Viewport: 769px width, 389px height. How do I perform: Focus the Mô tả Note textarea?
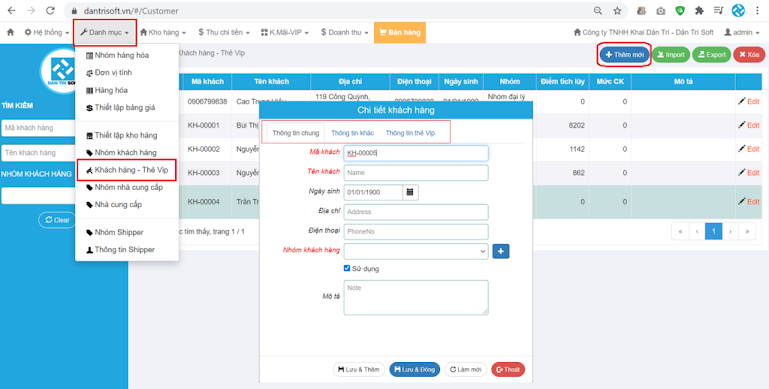[416, 297]
